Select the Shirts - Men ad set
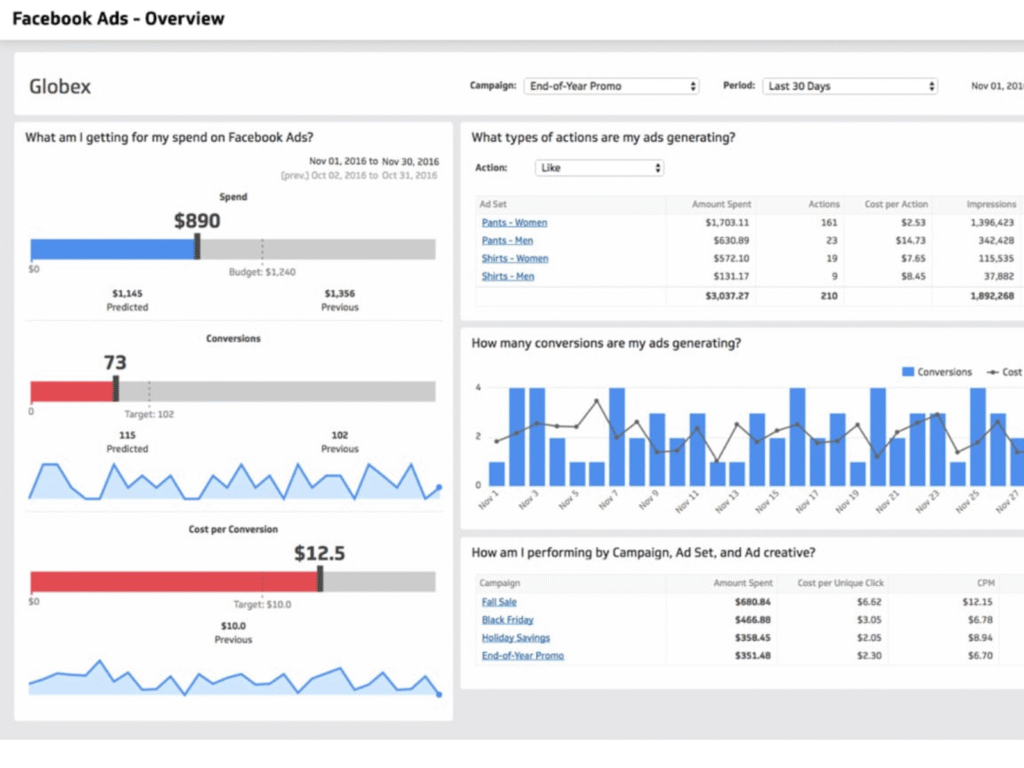Screen dimensions: 1024x768 click(x=507, y=276)
